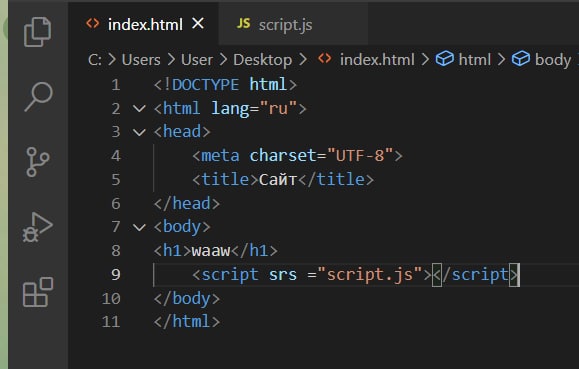Click line number 9 in the gutter
This screenshot has height=369, width=579.
[x=116, y=275]
